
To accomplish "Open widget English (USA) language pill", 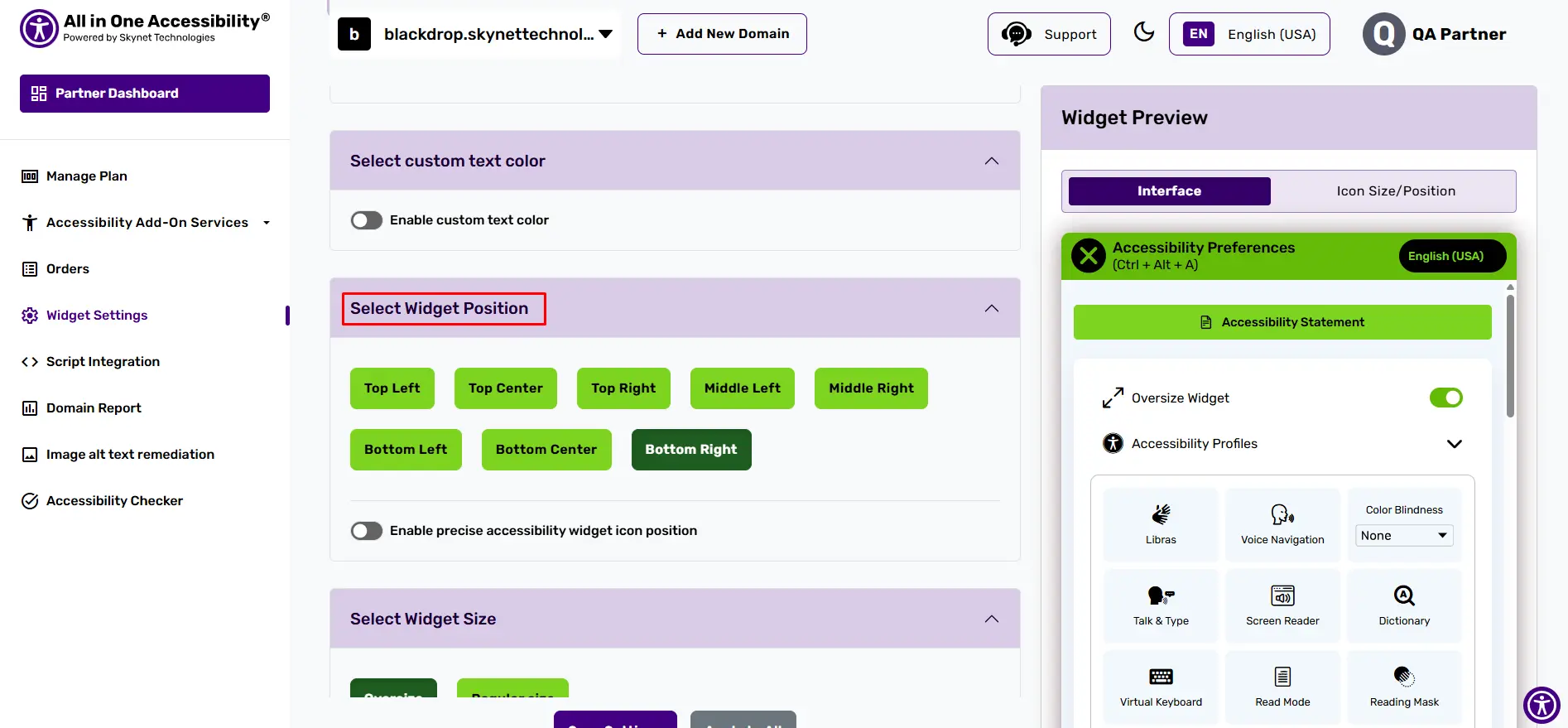I will pyautogui.click(x=1452, y=256).
